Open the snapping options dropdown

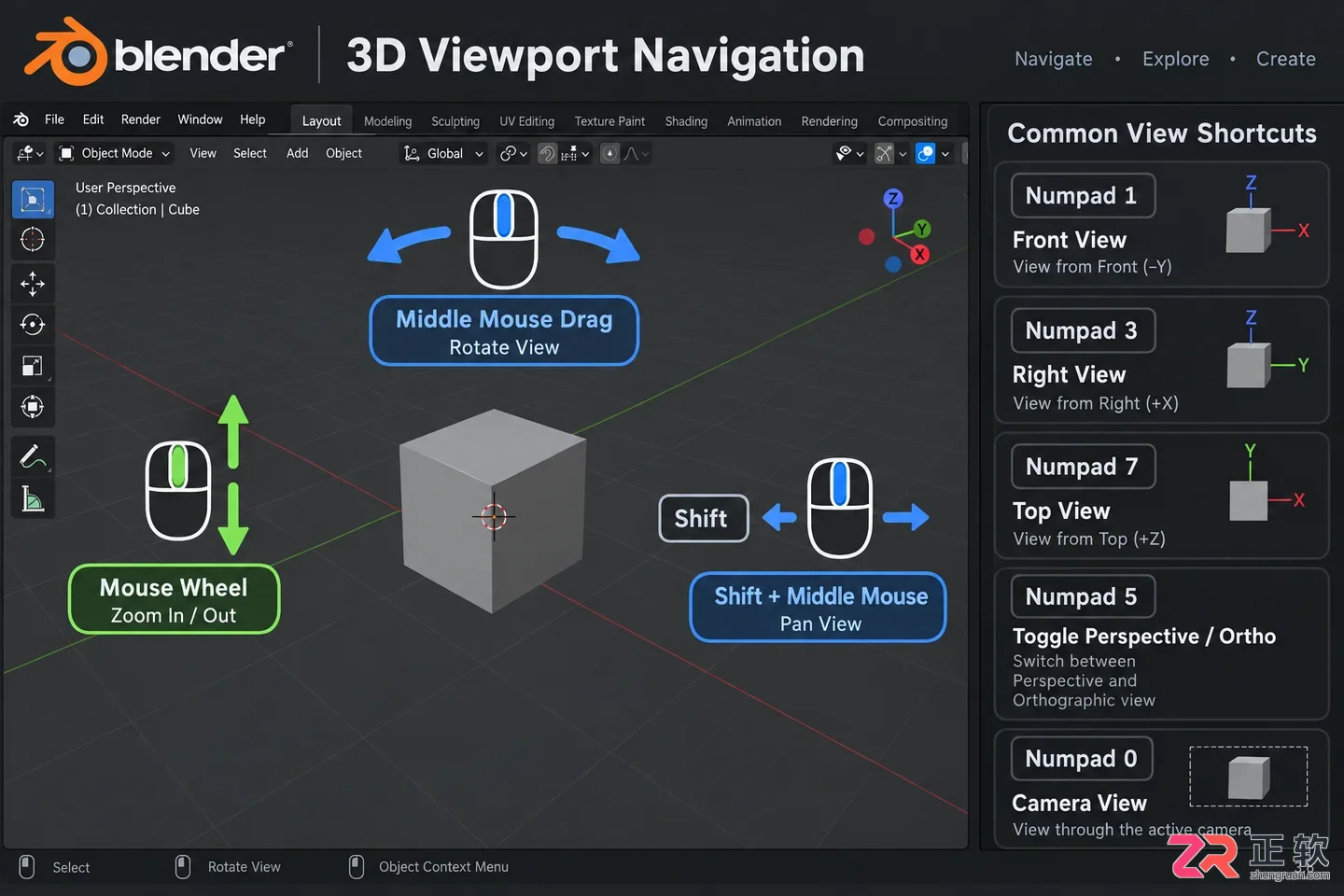576,153
